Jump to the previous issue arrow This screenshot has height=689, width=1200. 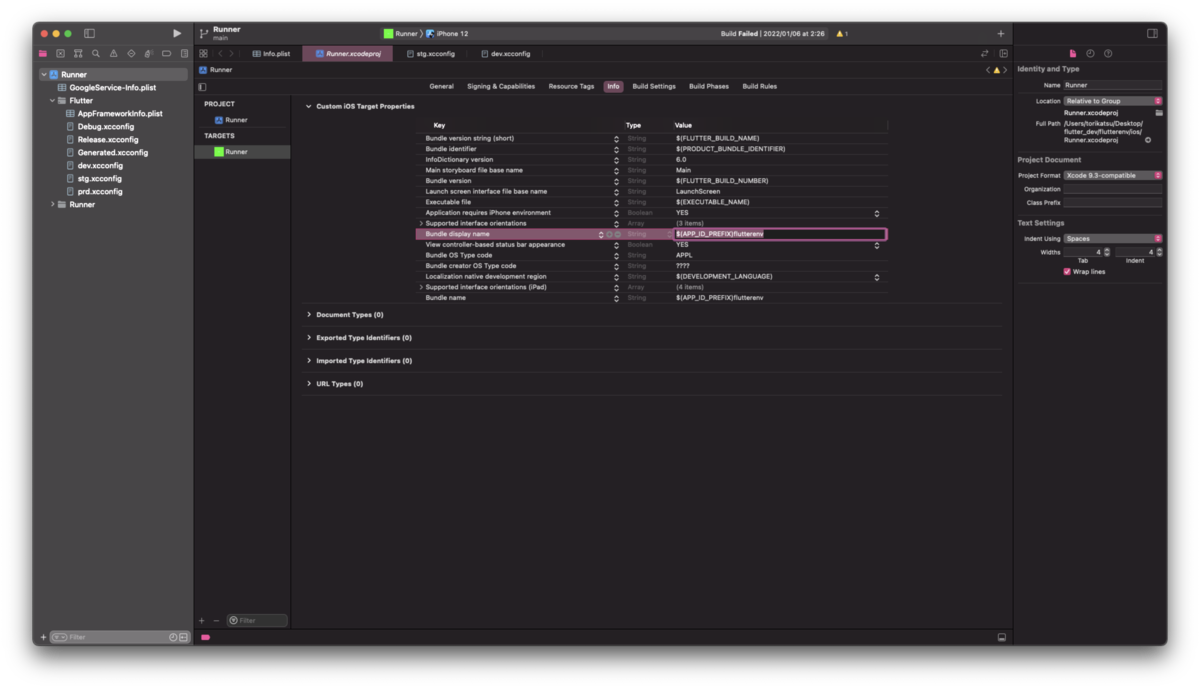pyautogui.click(x=988, y=70)
